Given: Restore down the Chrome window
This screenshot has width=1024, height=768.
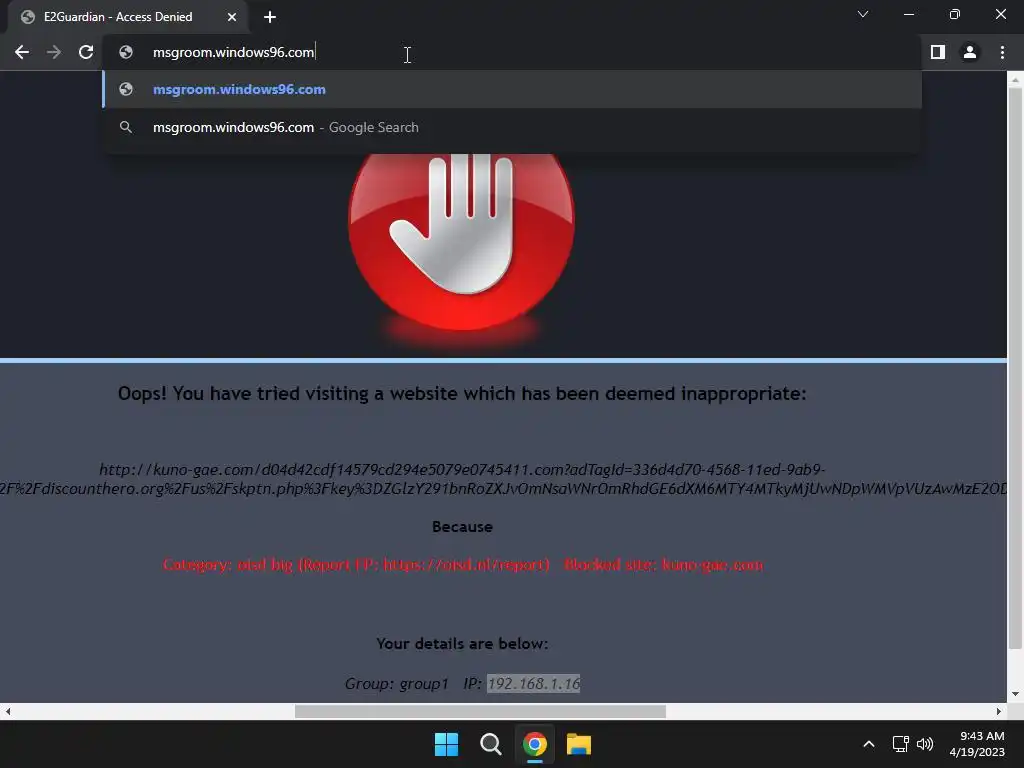Looking at the screenshot, I should (x=955, y=14).
